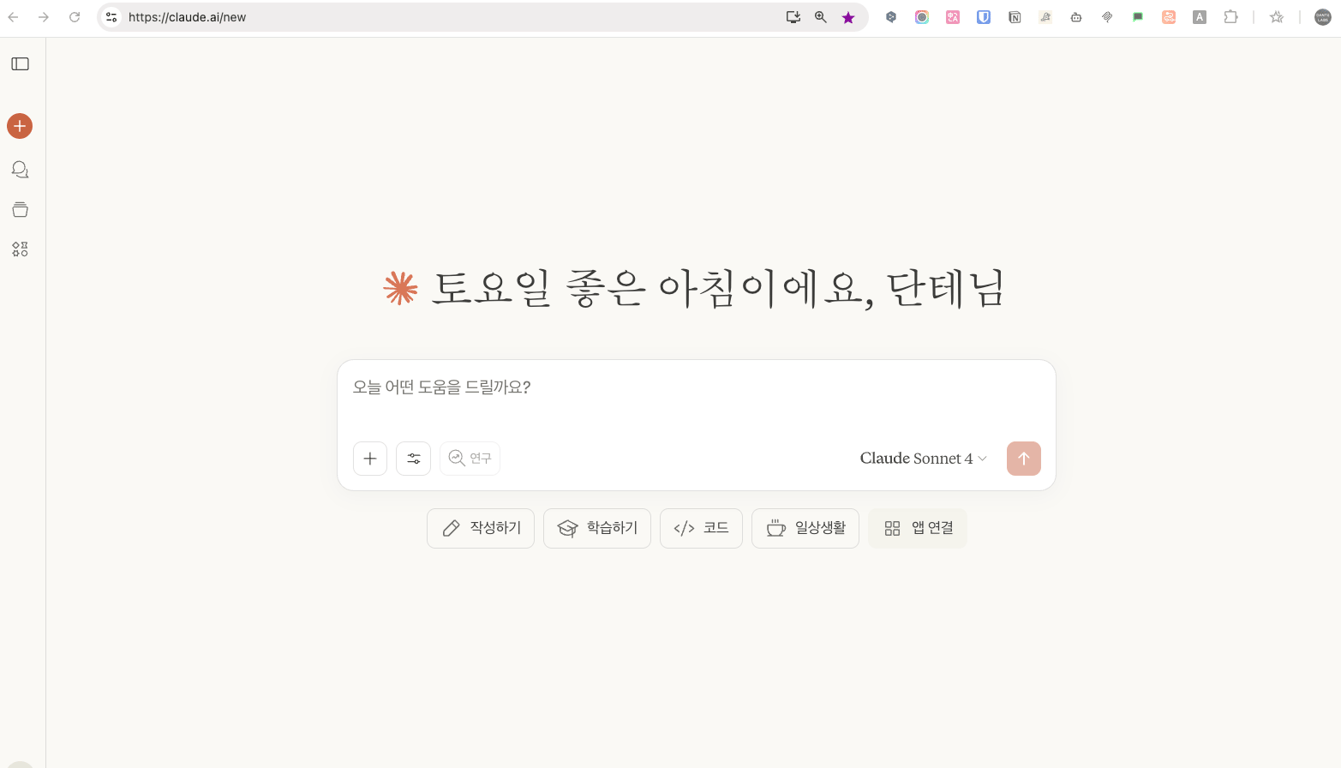Viewport: 1341px width, 768px height.
Task: Open the green chat bubble extension
Action: coord(1138,17)
